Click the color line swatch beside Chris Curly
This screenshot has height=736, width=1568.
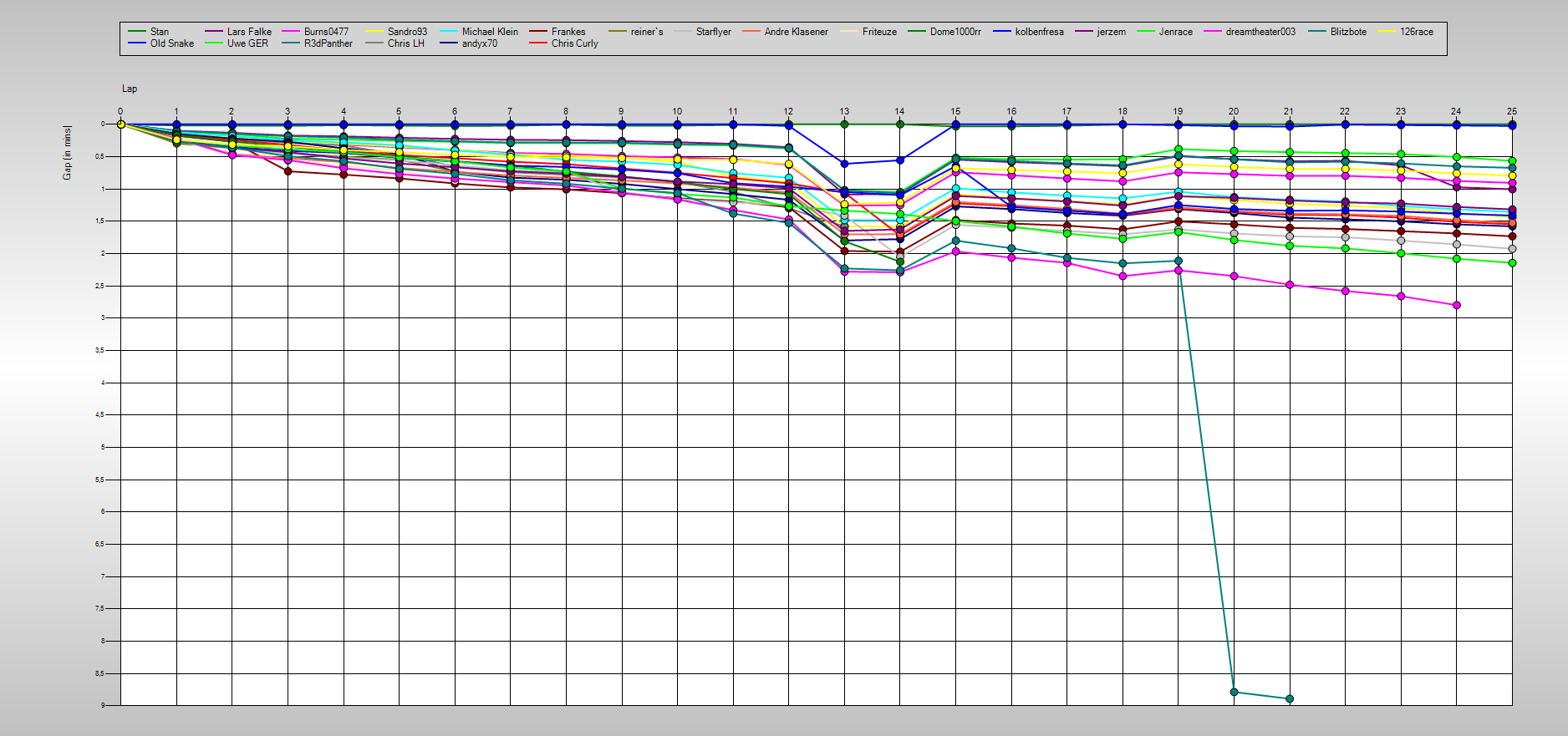point(538,43)
